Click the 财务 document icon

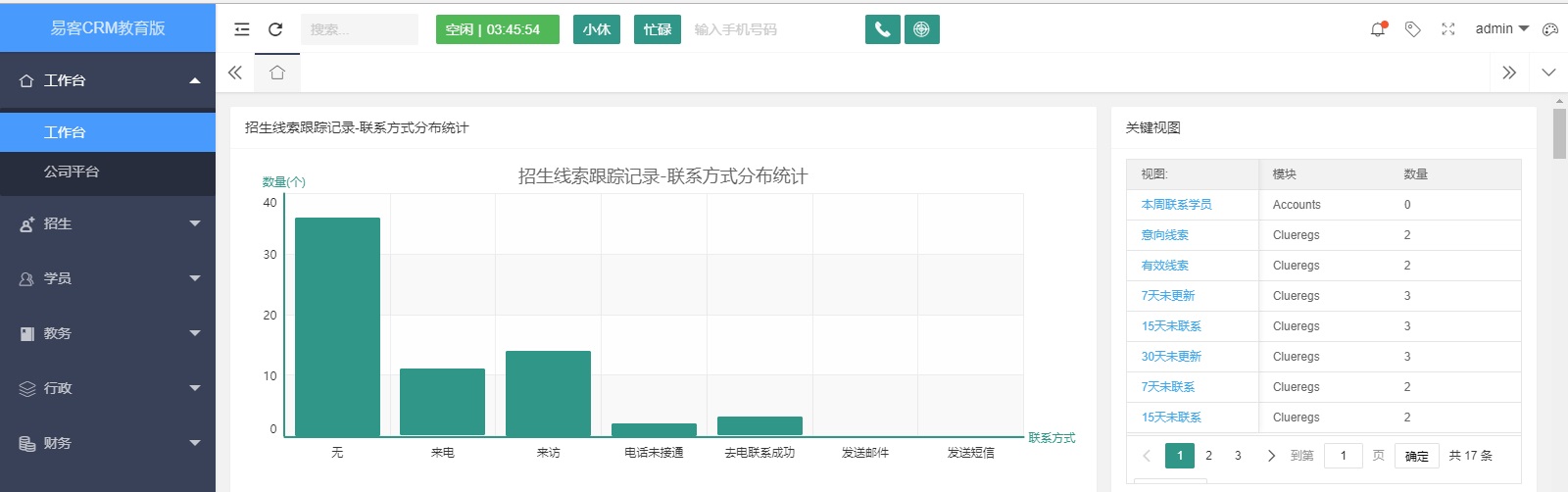tap(27, 444)
